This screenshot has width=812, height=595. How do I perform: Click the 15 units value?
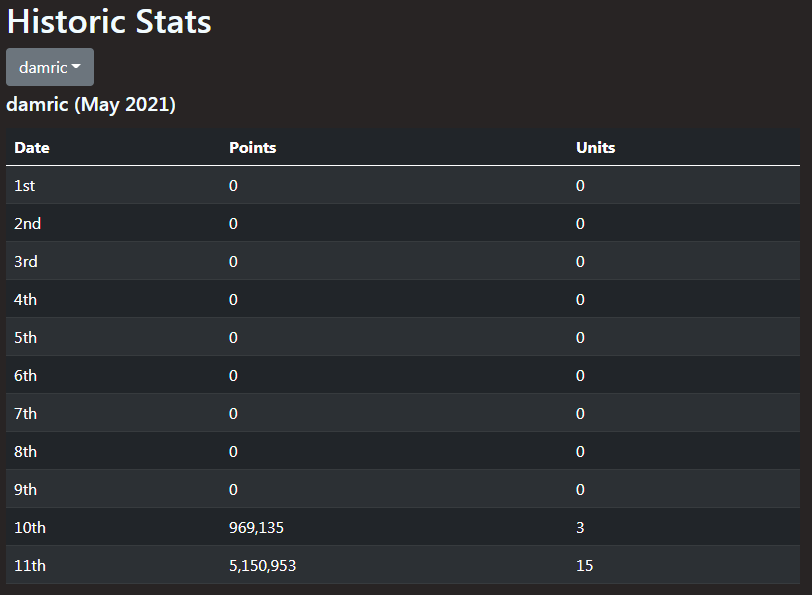pyautogui.click(x=584, y=565)
